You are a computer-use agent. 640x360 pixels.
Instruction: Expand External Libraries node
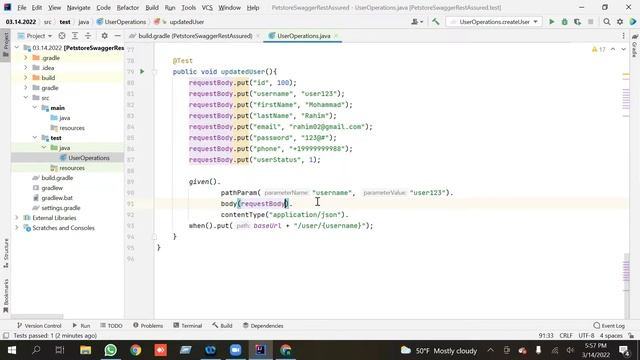(x=17, y=218)
